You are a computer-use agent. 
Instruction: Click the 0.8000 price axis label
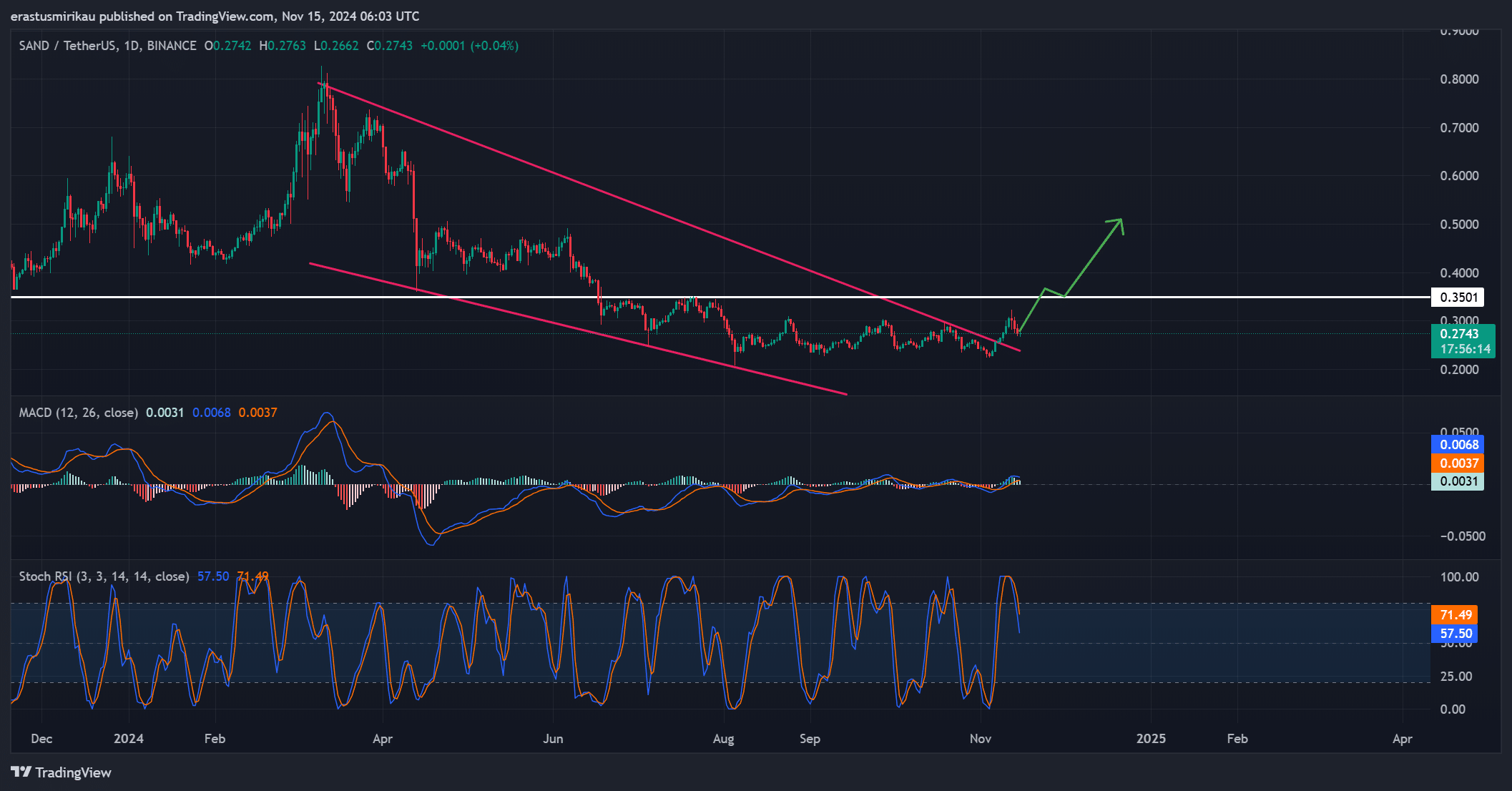[x=1459, y=79]
